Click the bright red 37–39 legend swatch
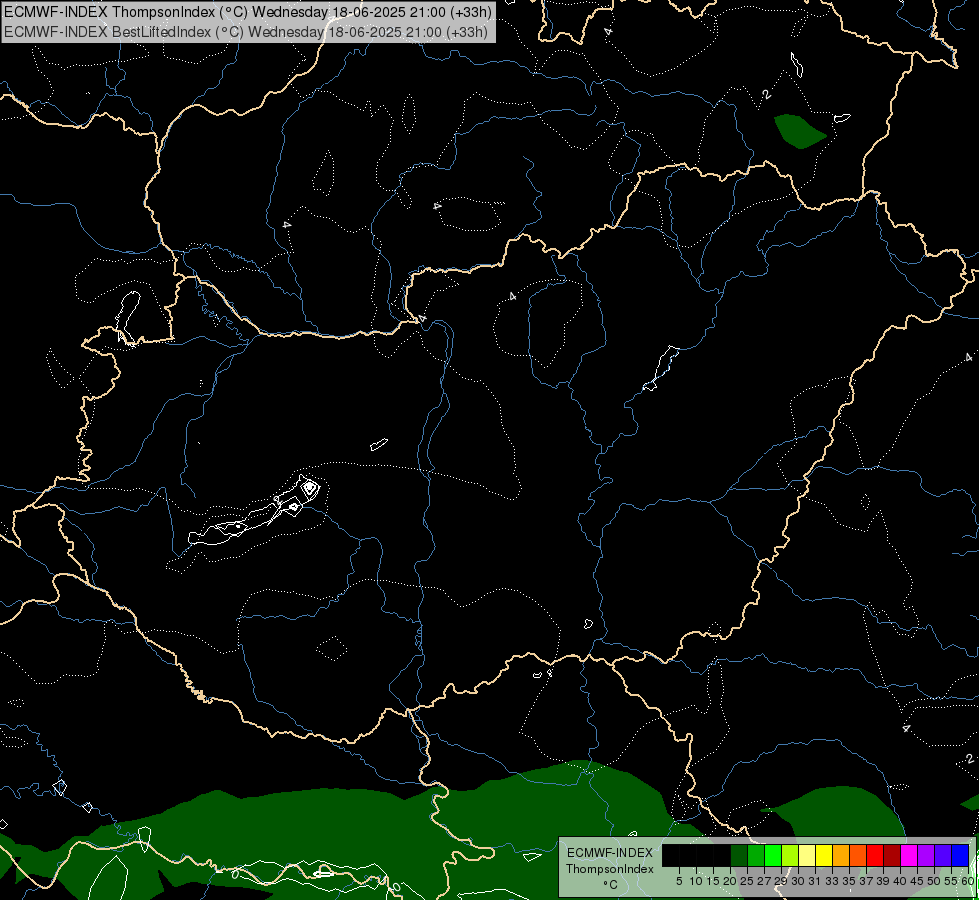This screenshot has width=979, height=900. coord(875,855)
